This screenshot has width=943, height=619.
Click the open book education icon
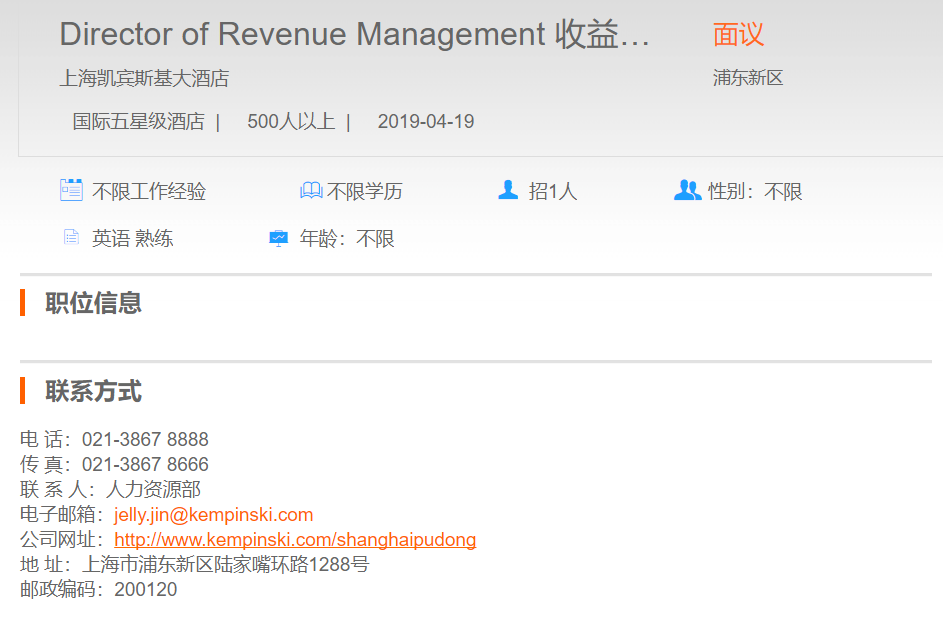tap(311, 190)
